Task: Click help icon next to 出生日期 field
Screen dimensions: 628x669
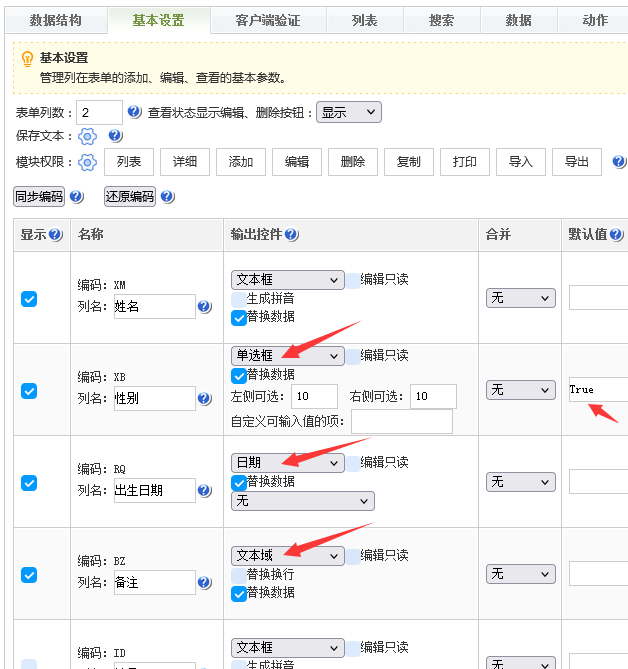Action: click(x=205, y=491)
